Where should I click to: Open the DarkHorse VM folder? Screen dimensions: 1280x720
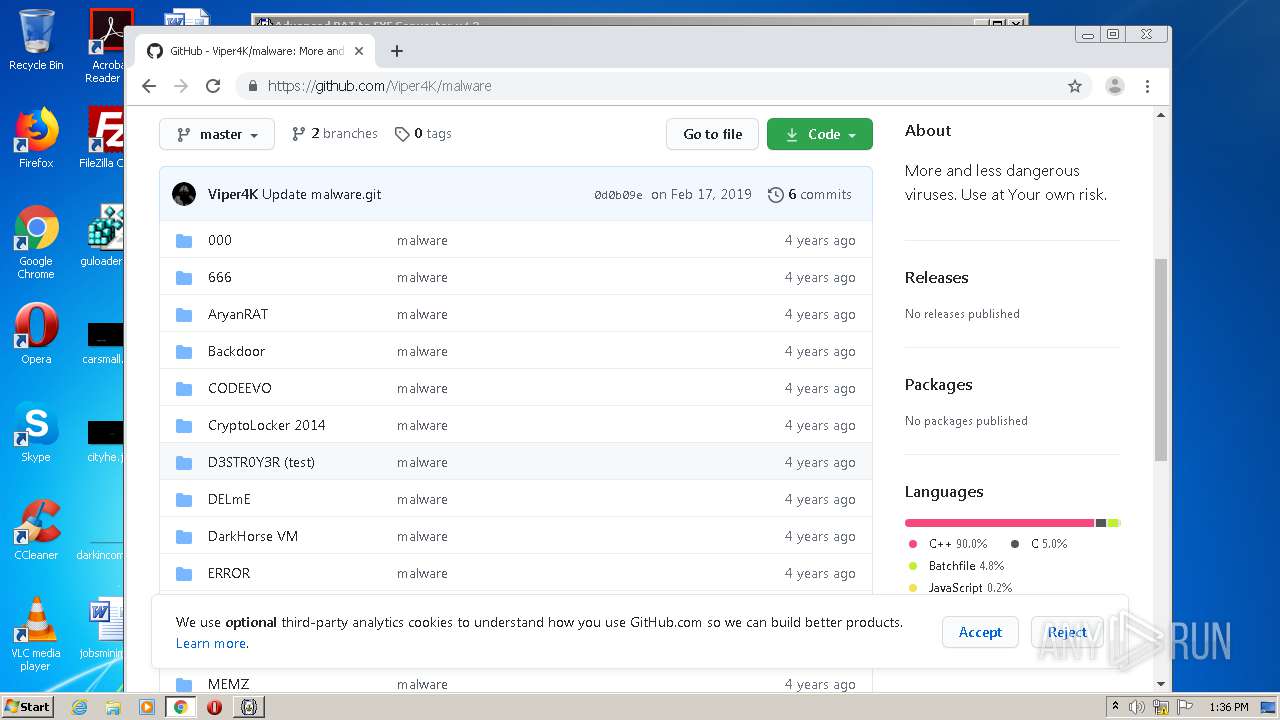(x=253, y=536)
